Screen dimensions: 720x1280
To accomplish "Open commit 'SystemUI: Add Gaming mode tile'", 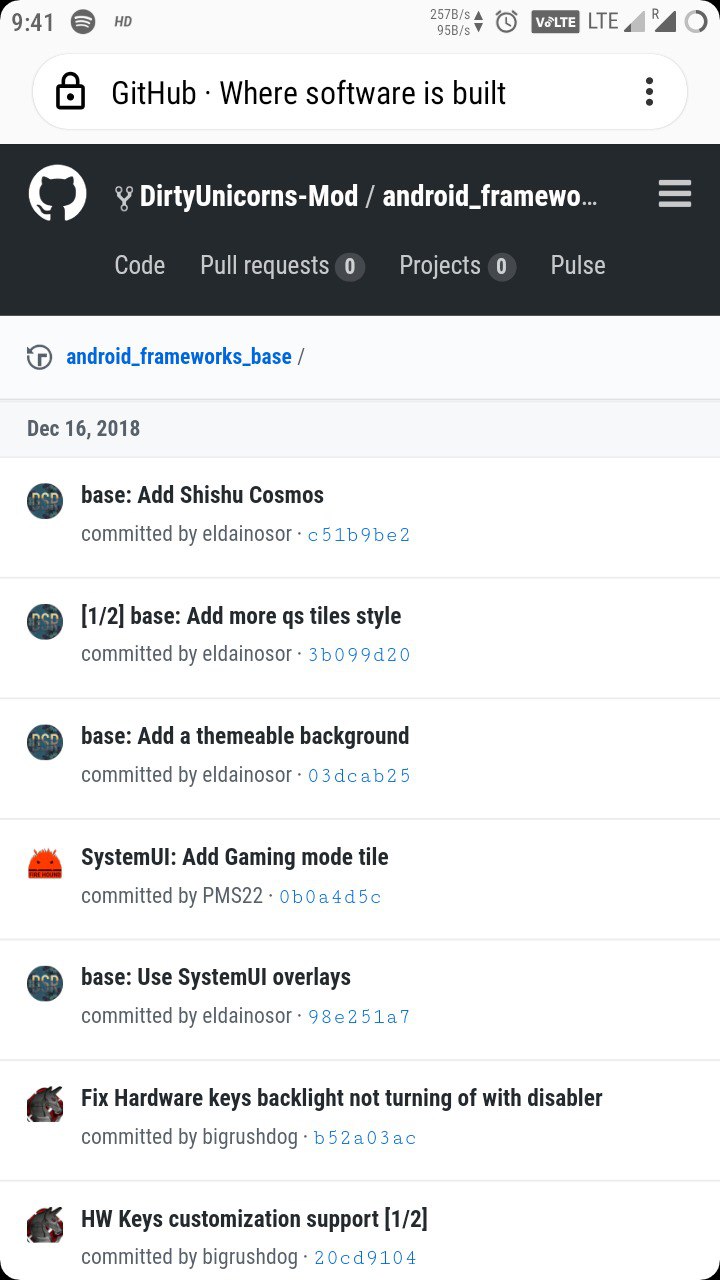I will click(x=235, y=857).
